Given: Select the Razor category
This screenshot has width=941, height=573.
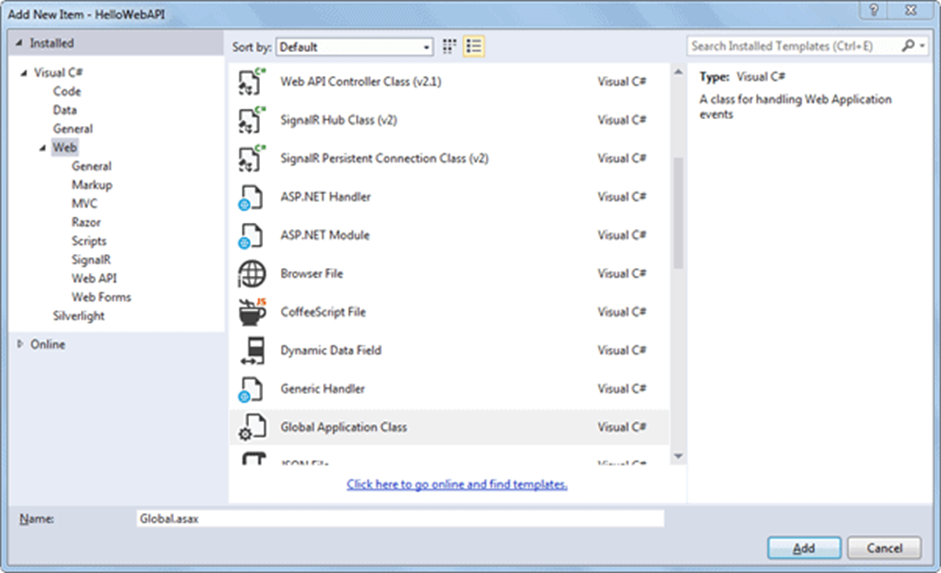Looking at the screenshot, I should (x=86, y=222).
